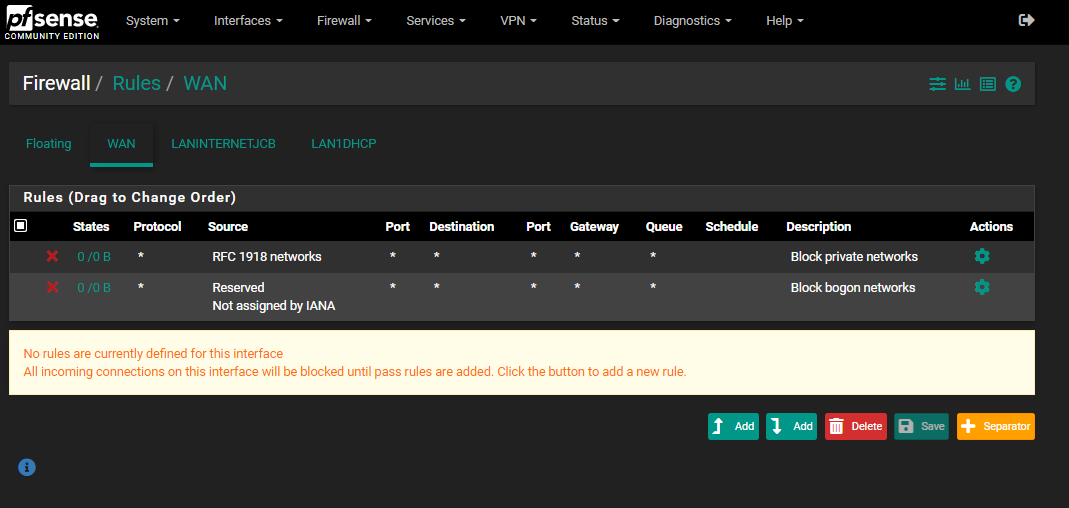Click the red Delete button
The image size is (1069, 508).
856,426
